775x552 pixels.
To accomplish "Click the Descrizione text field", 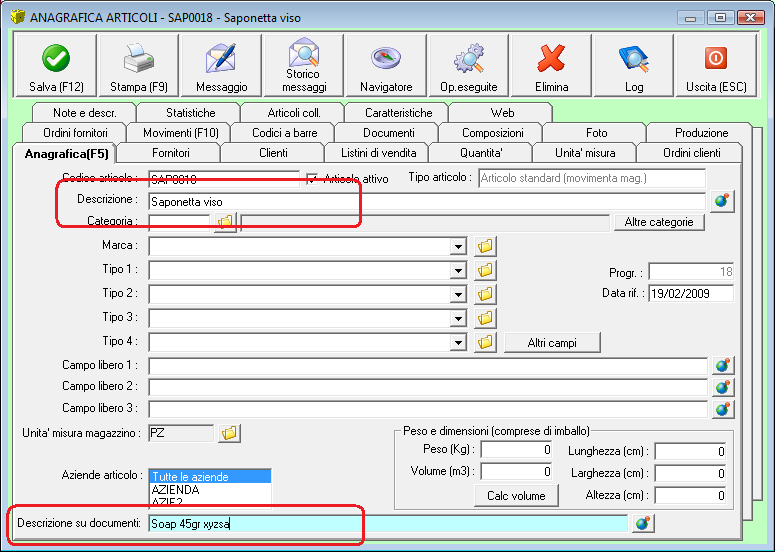I will pyautogui.click(x=427, y=202).
